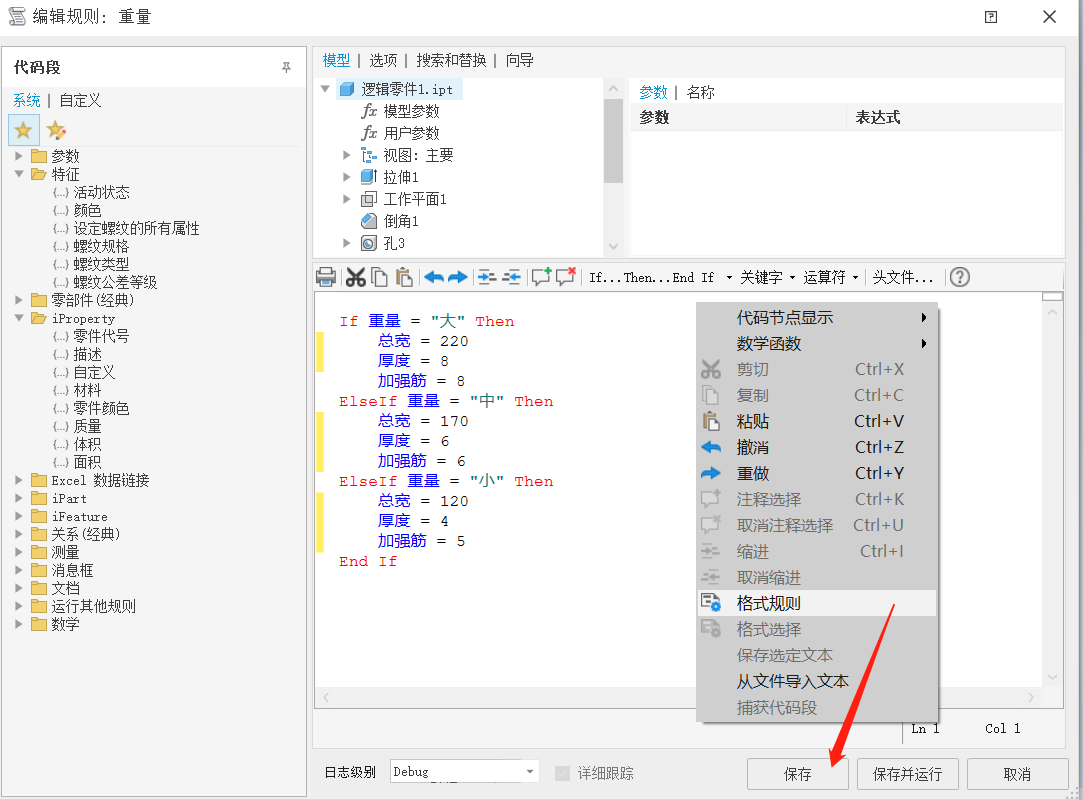1083x800 pixels.
Task: Click the copy icon in editor toolbar
Action: (x=379, y=278)
